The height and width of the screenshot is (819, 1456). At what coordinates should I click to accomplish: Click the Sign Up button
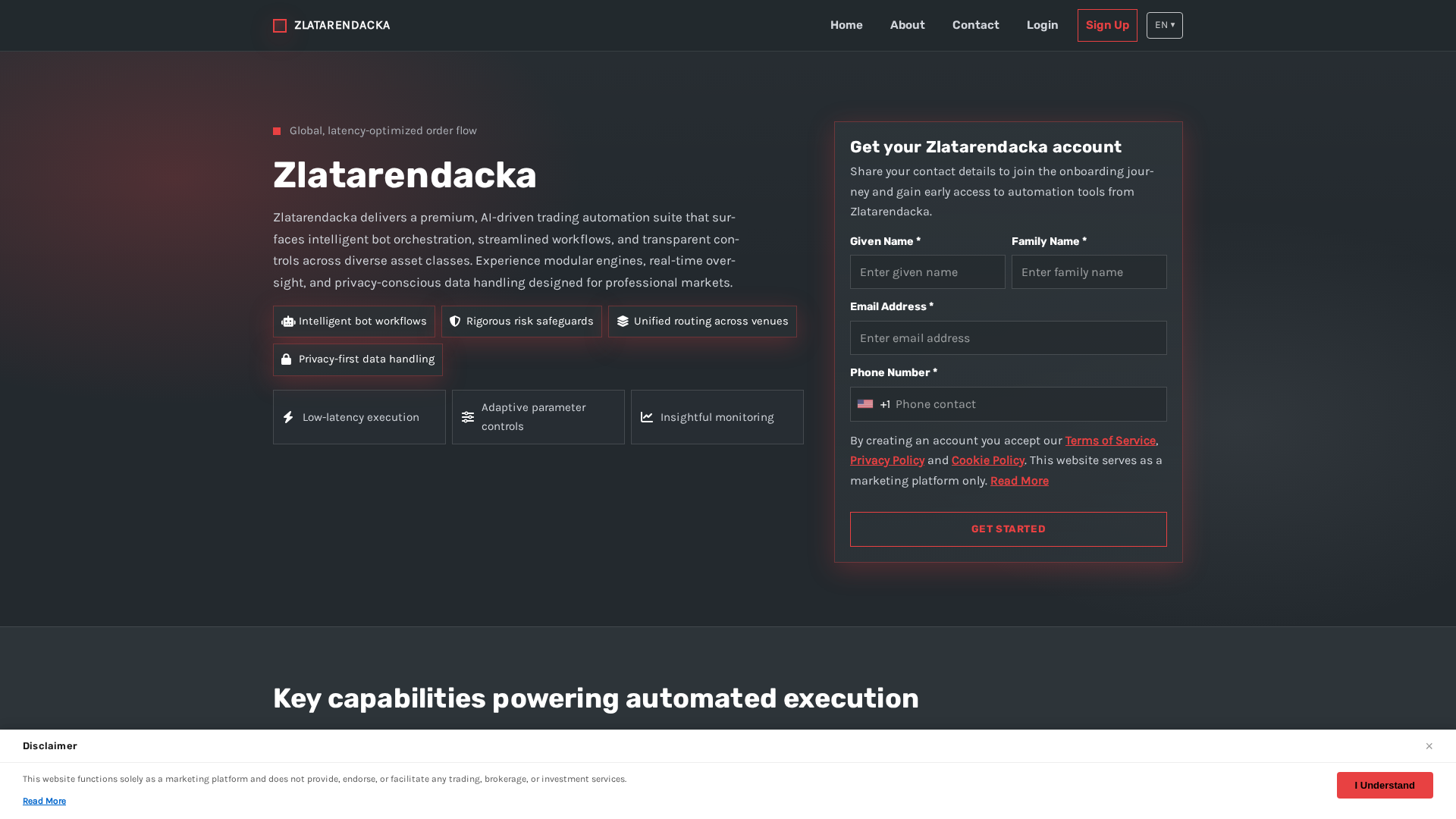(1107, 25)
